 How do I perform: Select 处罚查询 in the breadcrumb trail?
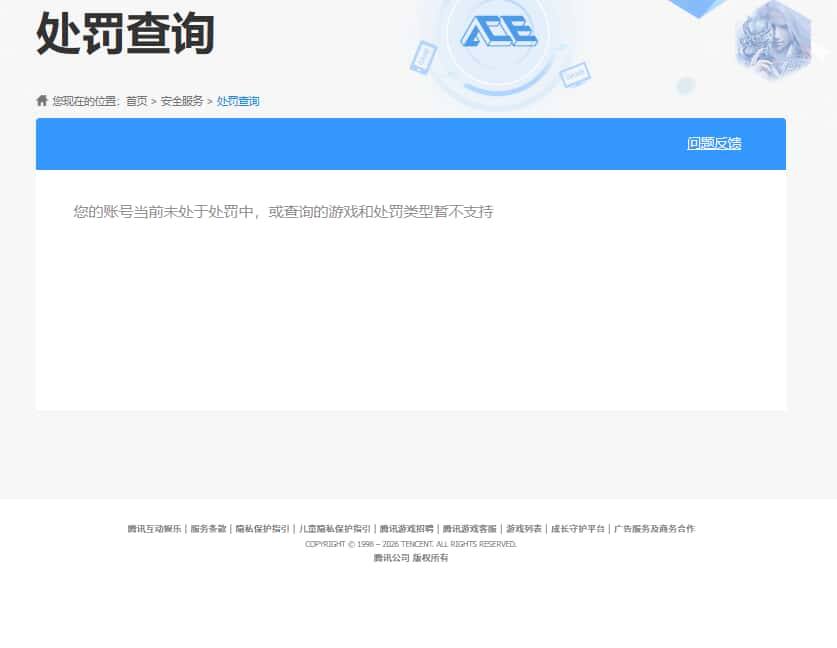tap(237, 101)
